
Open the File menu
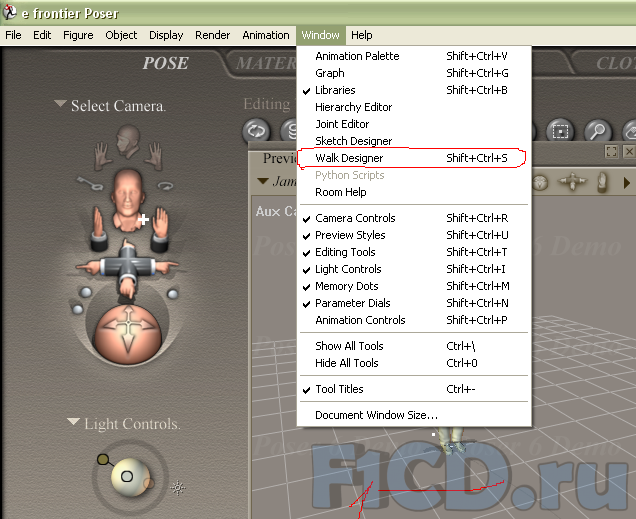[13, 35]
